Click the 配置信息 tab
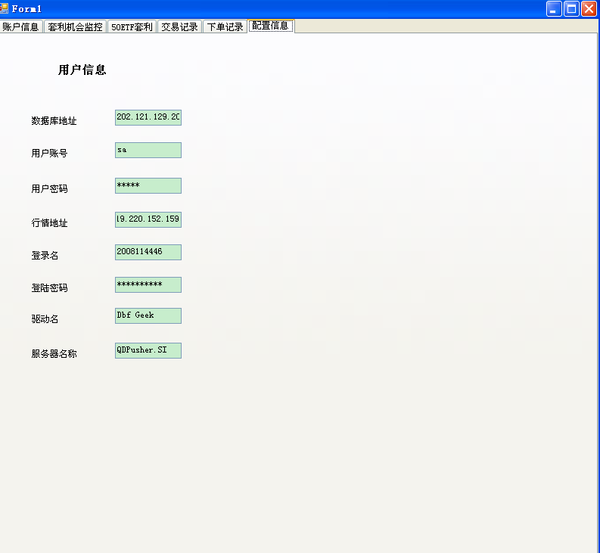The height and width of the screenshot is (553, 600). tap(270, 26)
